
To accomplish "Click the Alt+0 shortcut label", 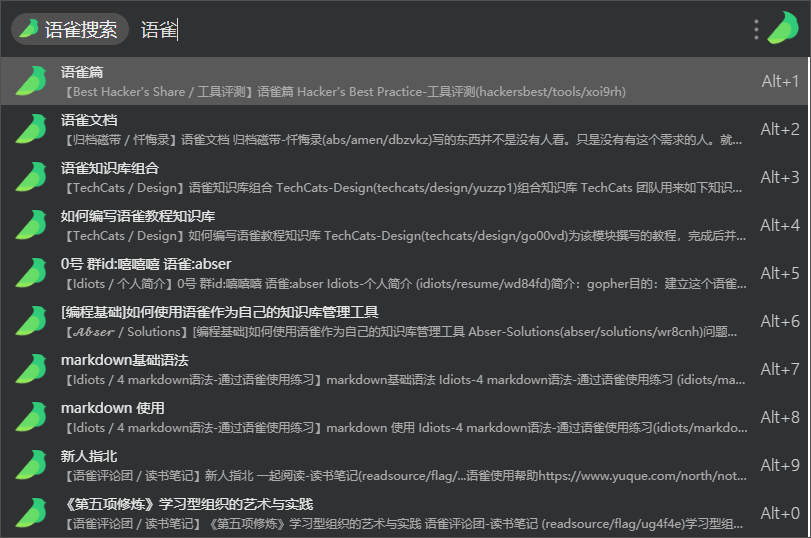I will [780, 513].
